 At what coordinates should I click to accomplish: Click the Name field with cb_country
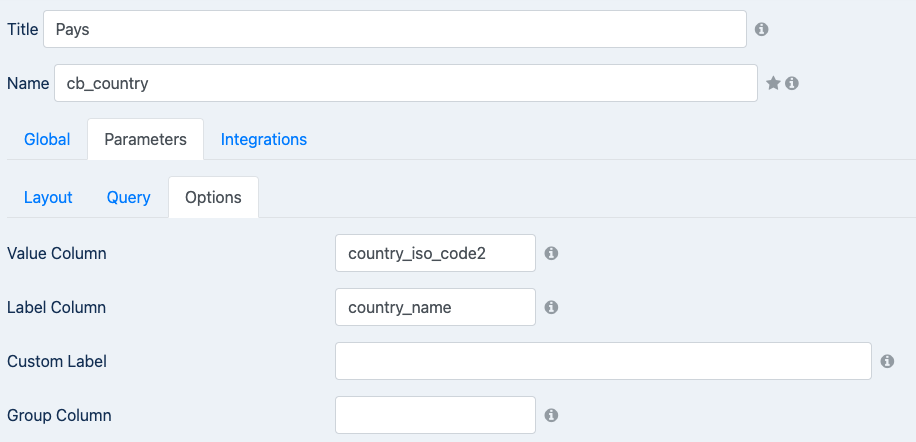coord(406,83)
